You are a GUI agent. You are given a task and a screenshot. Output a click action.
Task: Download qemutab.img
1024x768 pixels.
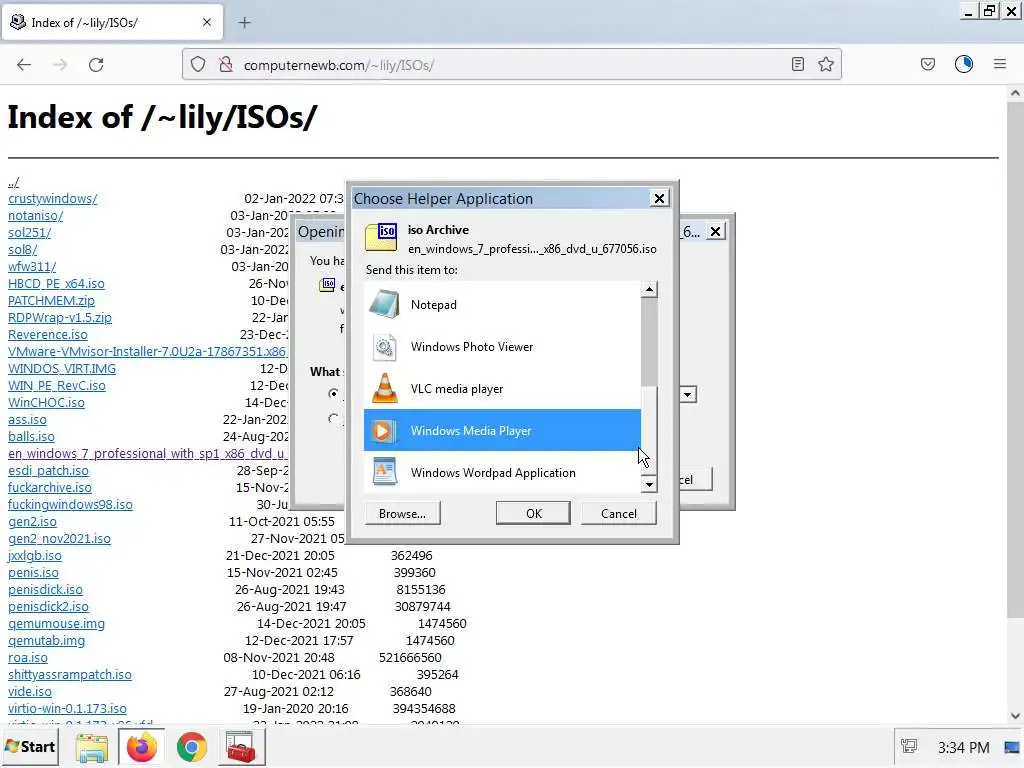46,640
